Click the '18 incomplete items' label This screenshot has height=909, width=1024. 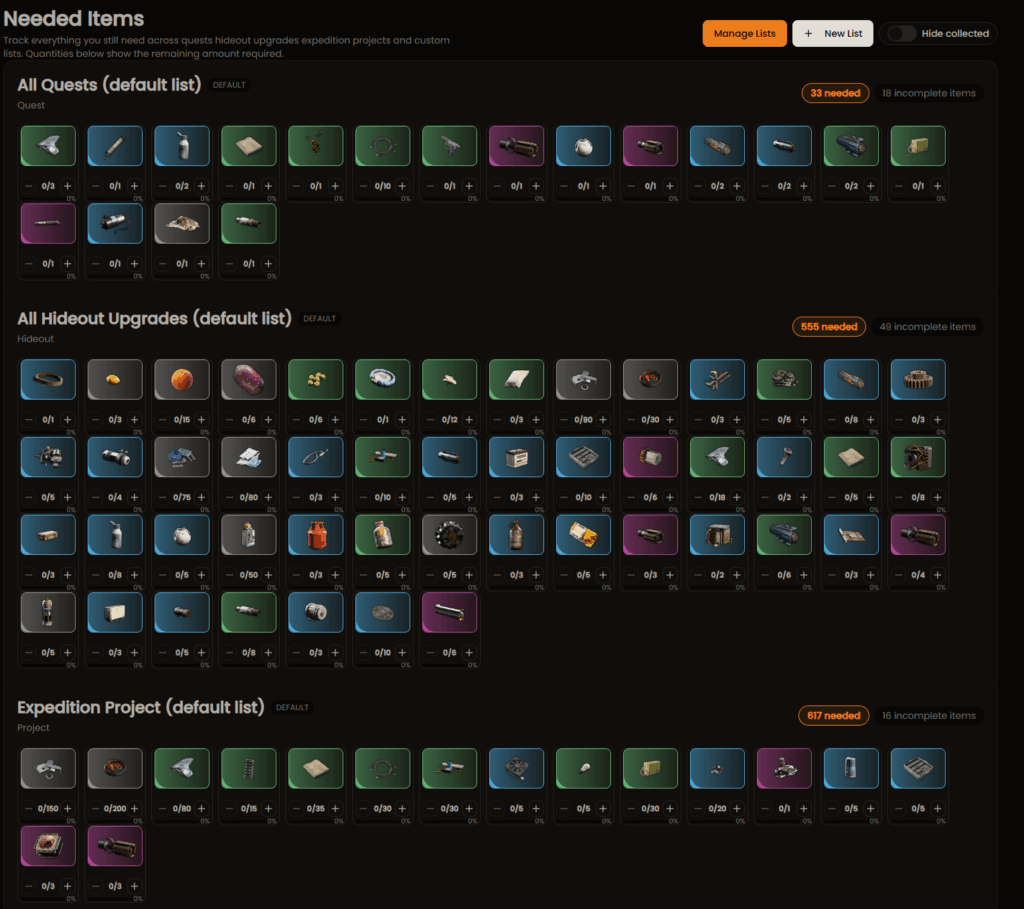pos(927,93)
